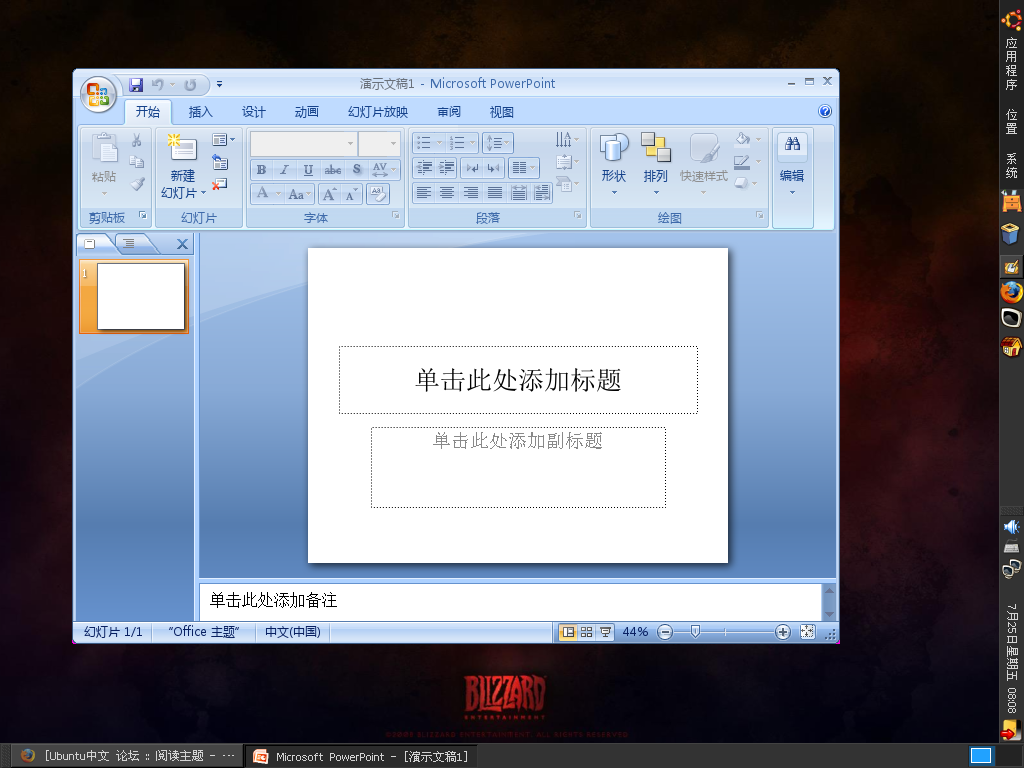Click the Delete slide icon

220,184
